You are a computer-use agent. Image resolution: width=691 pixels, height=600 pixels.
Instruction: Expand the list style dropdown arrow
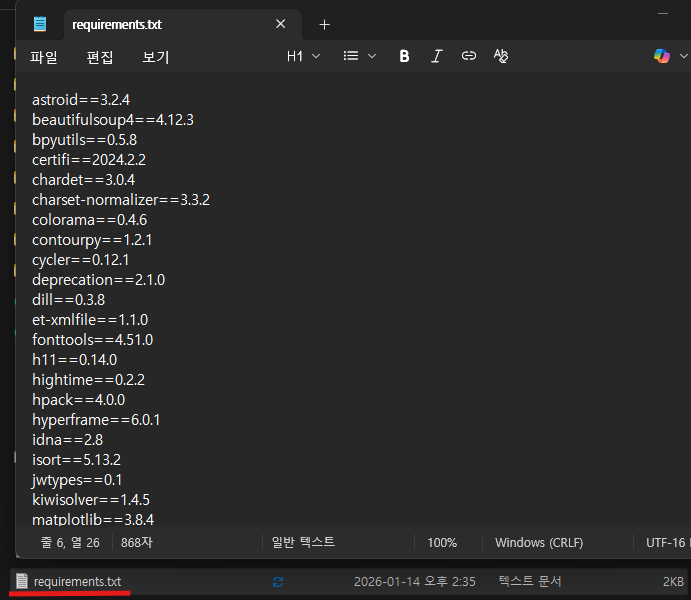372,56
